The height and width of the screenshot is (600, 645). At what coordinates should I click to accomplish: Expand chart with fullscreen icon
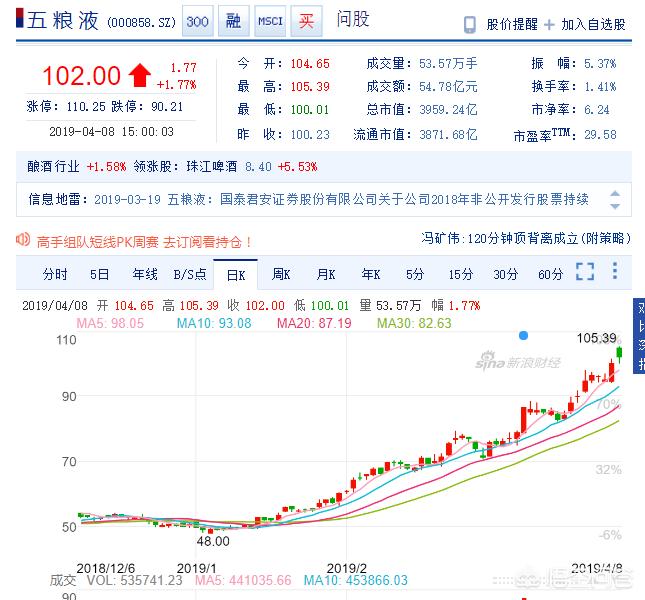(x=585, y=271)
